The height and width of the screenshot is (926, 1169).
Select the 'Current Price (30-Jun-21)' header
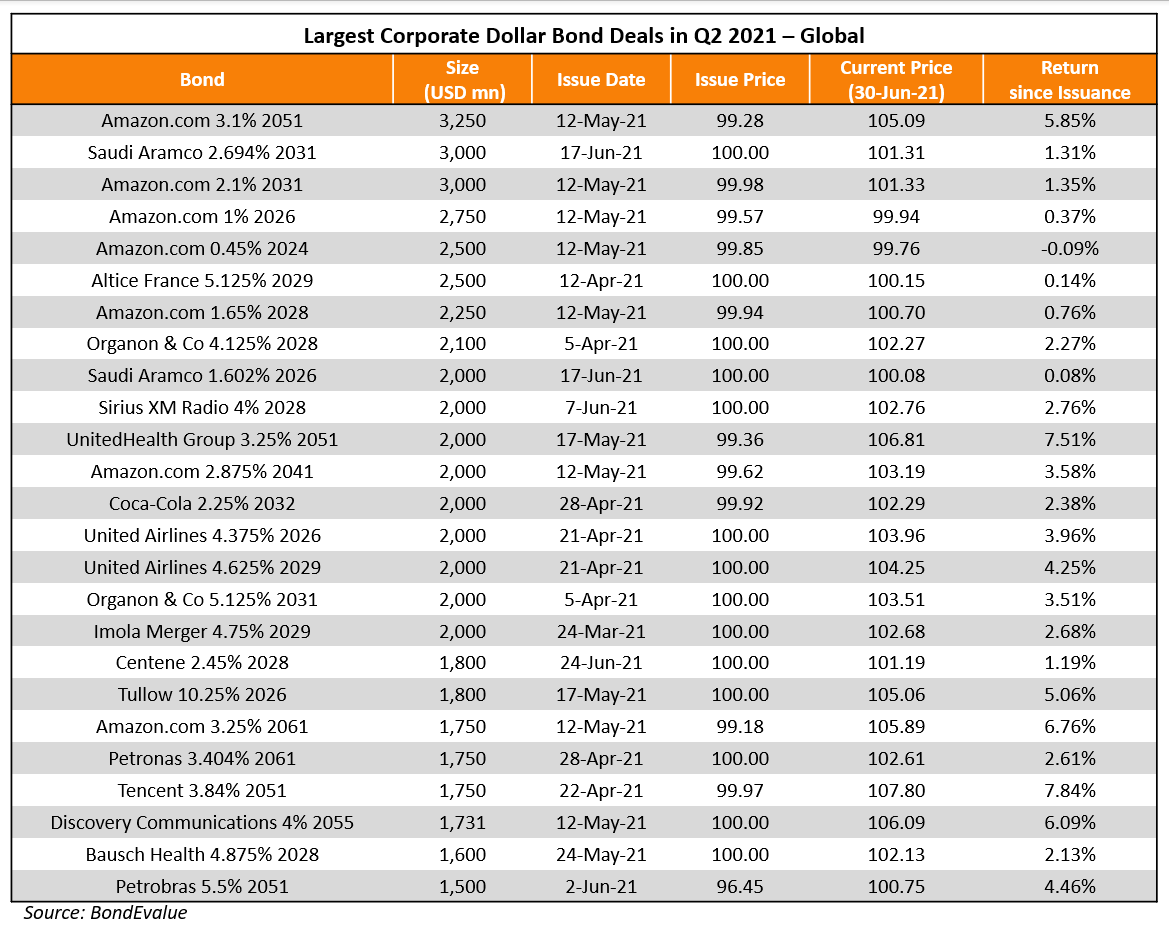click(x=896, y=80)
